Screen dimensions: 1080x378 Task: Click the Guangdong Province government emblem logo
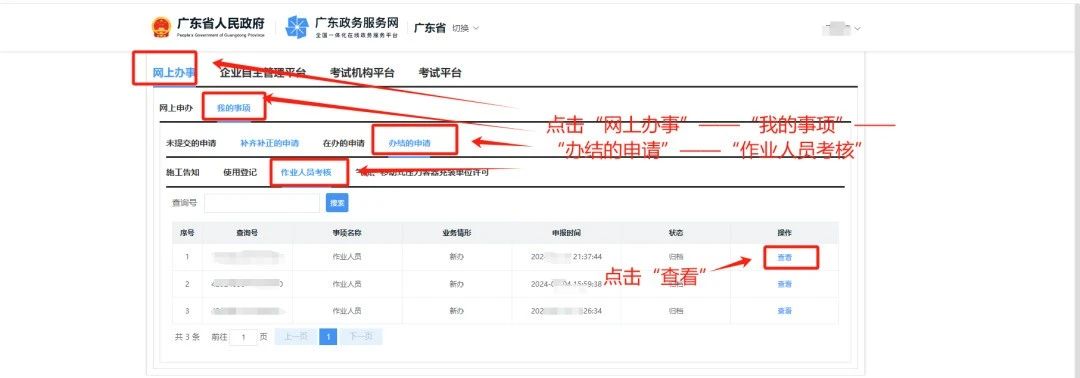click(x=160, y=28)
